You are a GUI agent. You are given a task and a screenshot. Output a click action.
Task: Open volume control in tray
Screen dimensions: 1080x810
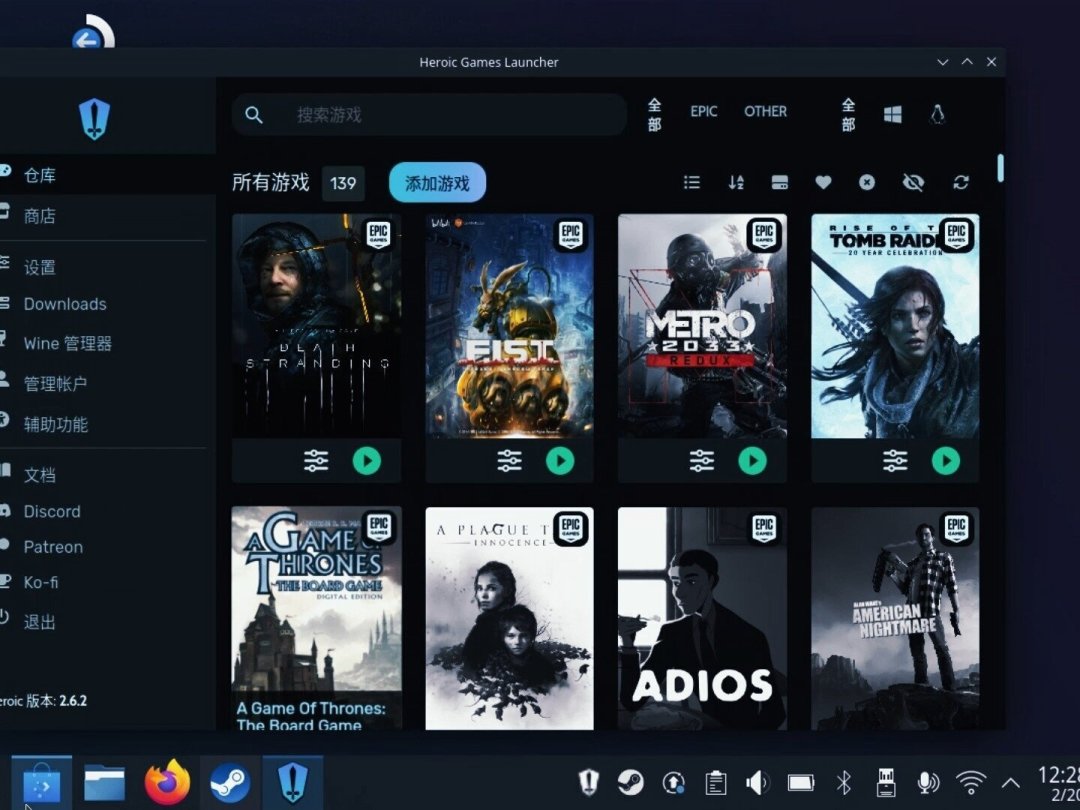(x=757, y=782)
